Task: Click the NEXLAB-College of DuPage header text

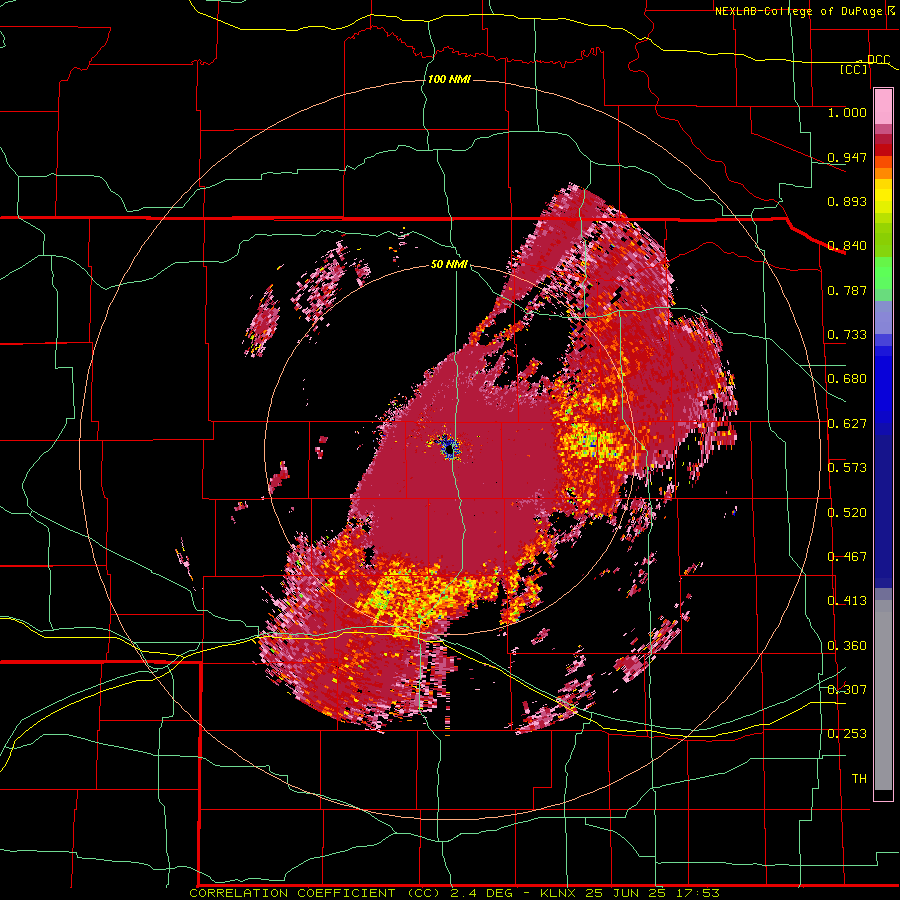Action: point(799,11)
